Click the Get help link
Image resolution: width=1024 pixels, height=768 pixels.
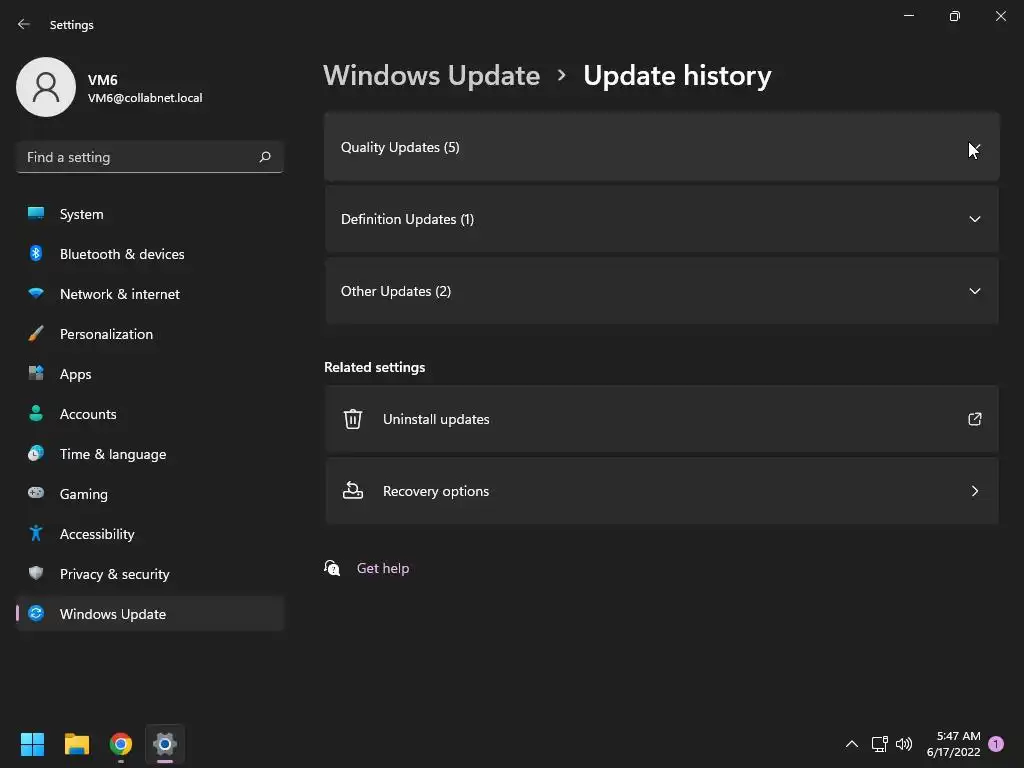pos(383,568)
